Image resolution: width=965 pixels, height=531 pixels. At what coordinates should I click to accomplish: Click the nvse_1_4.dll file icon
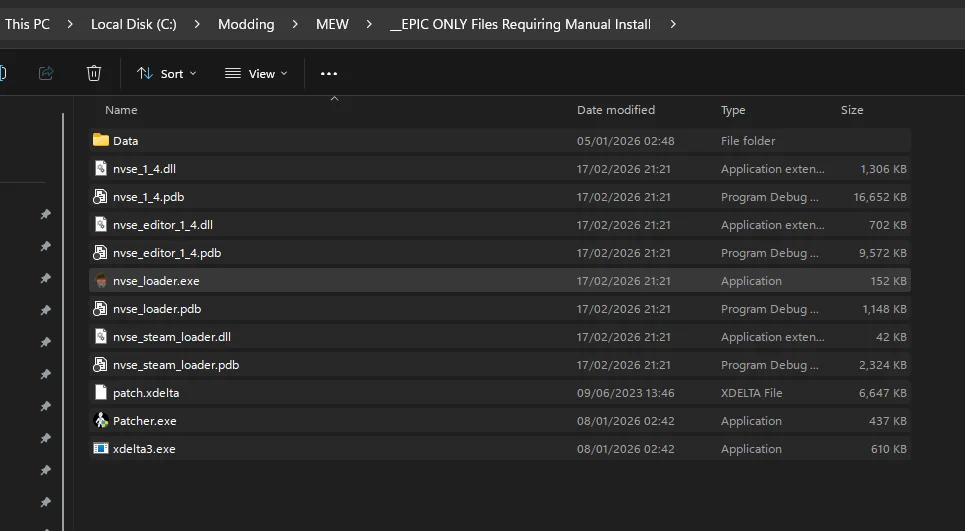click(x=100, y=169)
